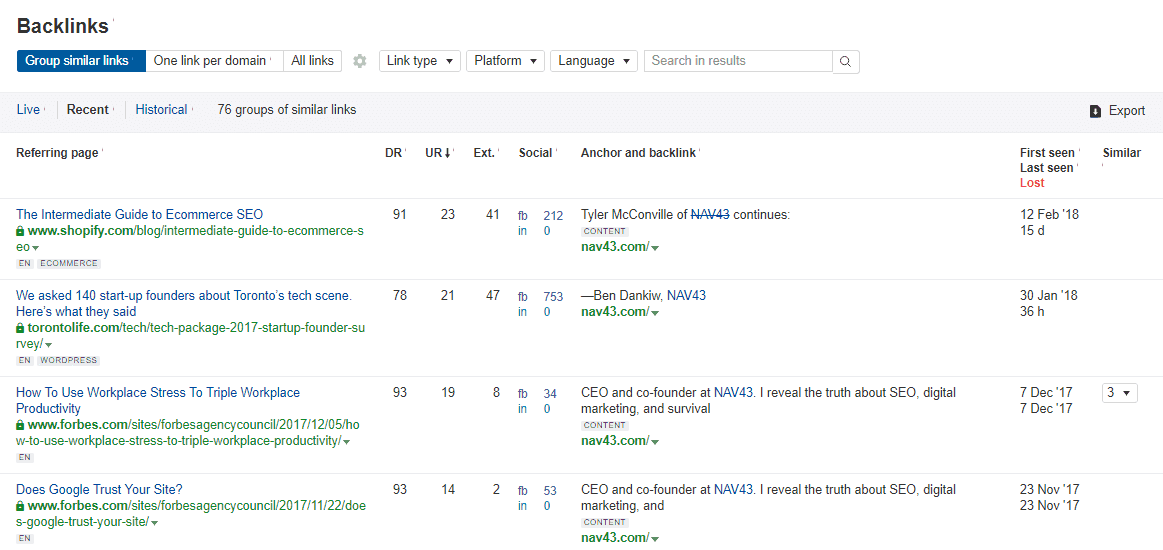The image size is (1163, 550).
Task: Open The Intermediate Guide to Ecommerce SEO link
Action: pyautogui.click(x=139, y=214)
